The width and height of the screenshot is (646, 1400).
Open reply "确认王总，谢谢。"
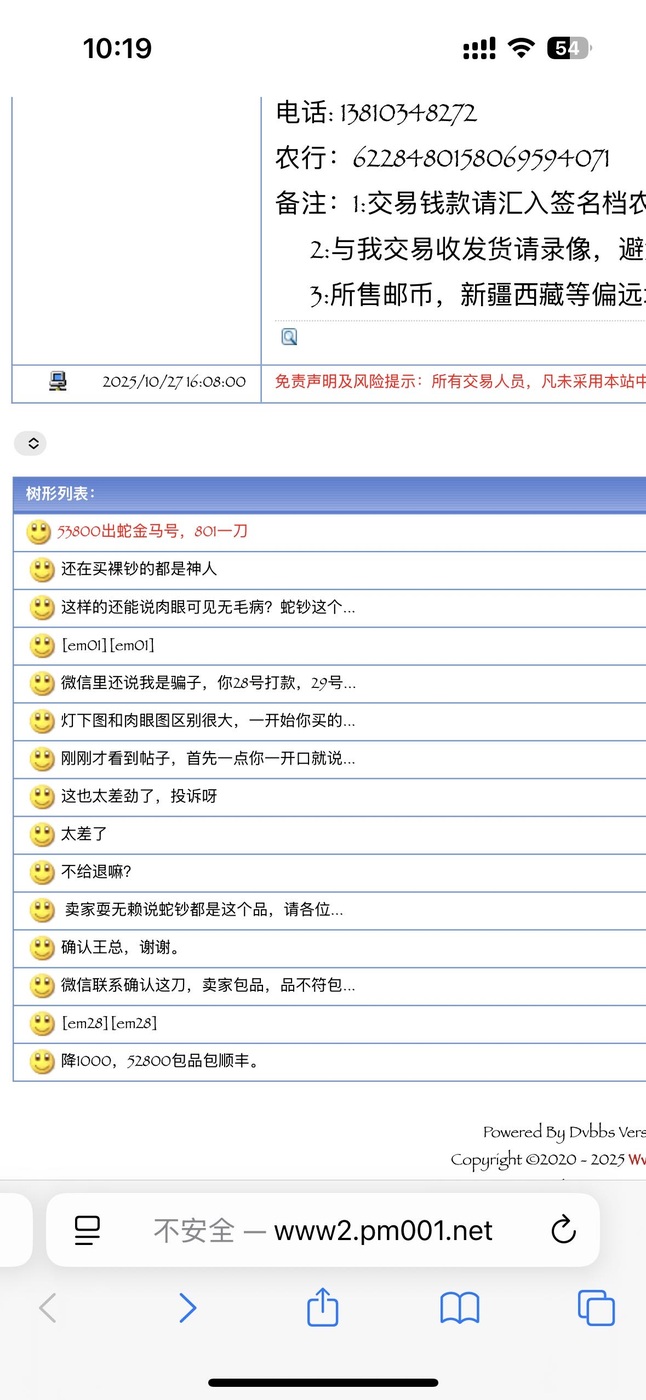click(x=121, y=947)
